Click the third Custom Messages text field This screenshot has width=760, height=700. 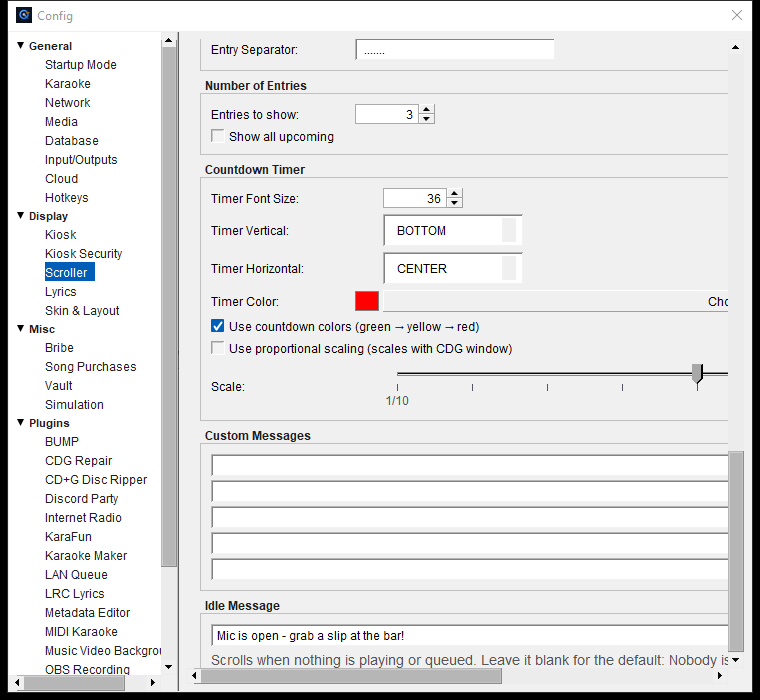[470, 517]
